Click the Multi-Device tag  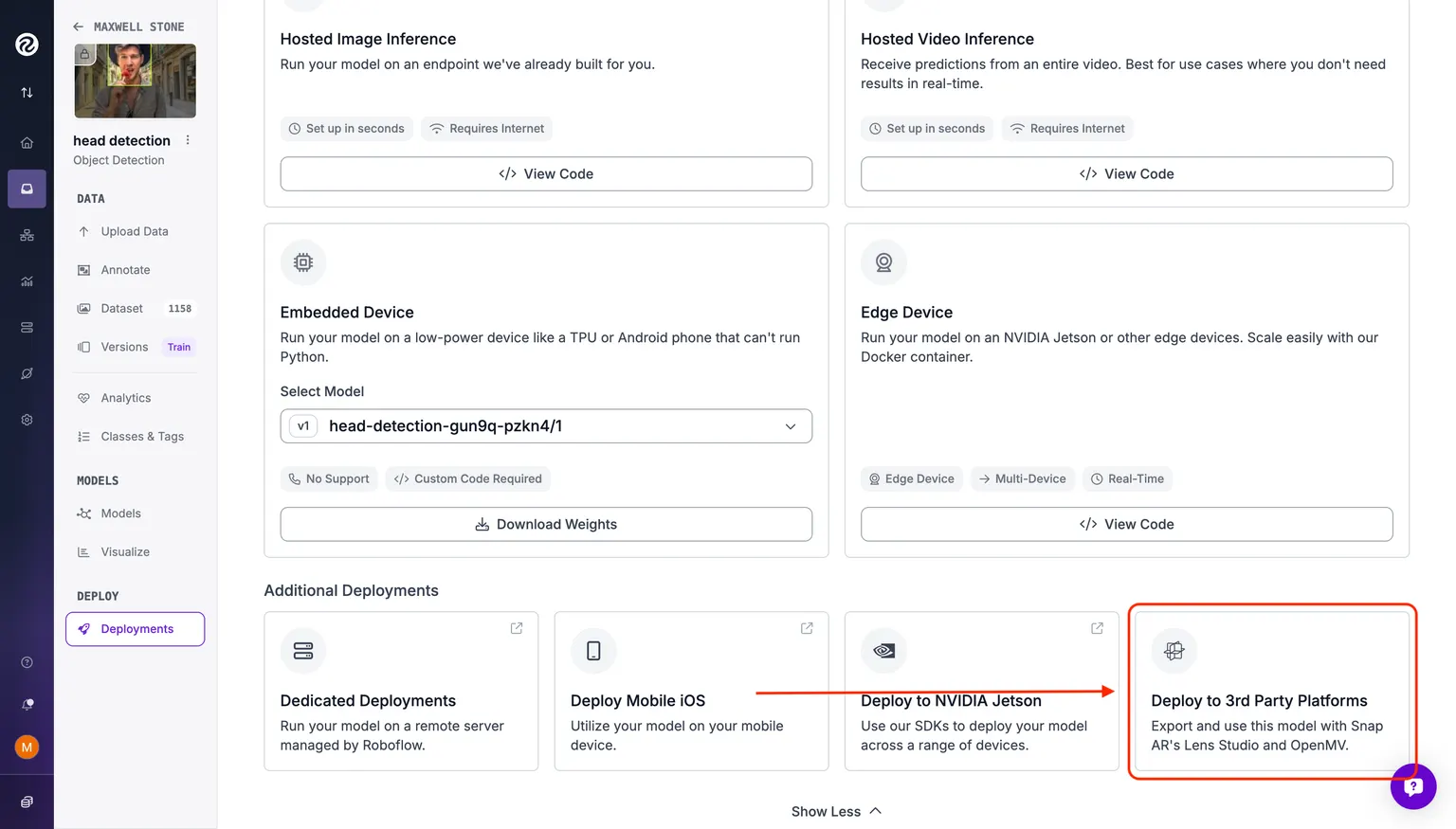(1023, 479)
